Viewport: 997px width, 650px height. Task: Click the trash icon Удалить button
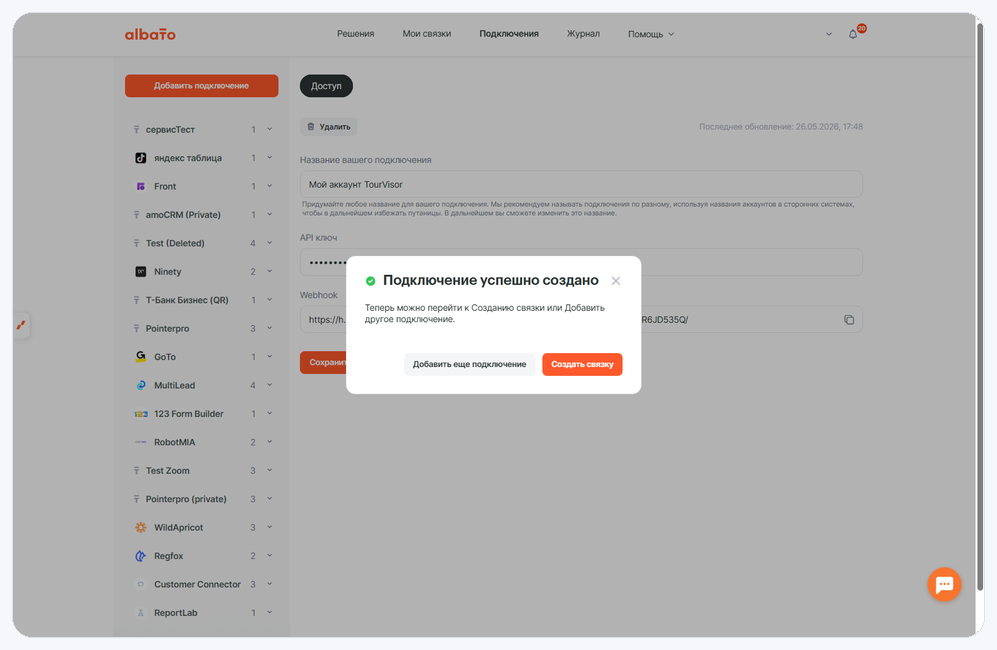[328, 127]
